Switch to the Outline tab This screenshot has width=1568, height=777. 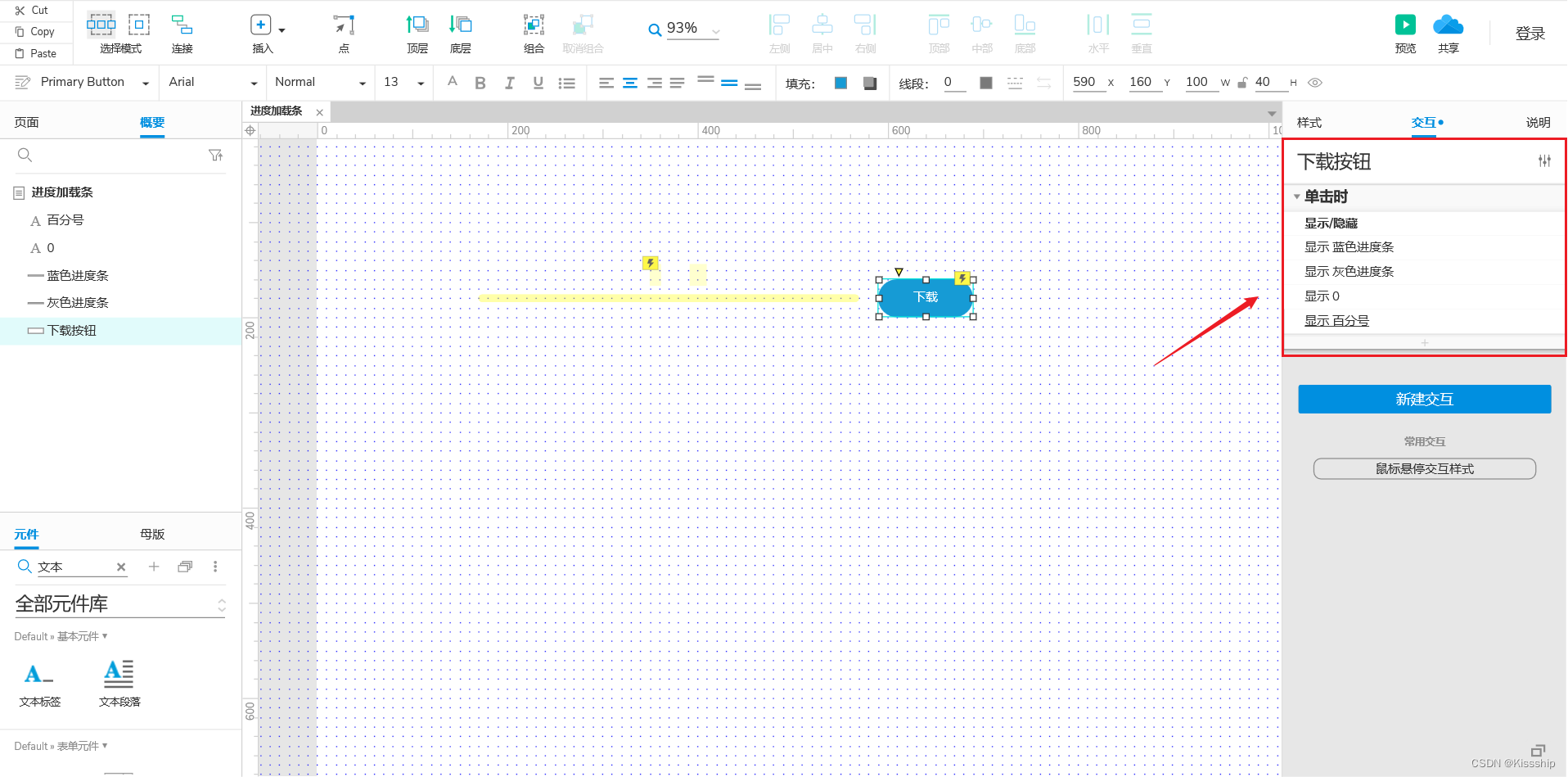click(152, 123)
